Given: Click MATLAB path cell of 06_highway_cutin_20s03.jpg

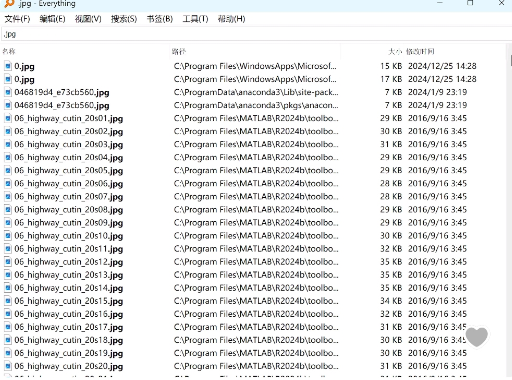Looking at the screenshot, I should coord(256,144).
